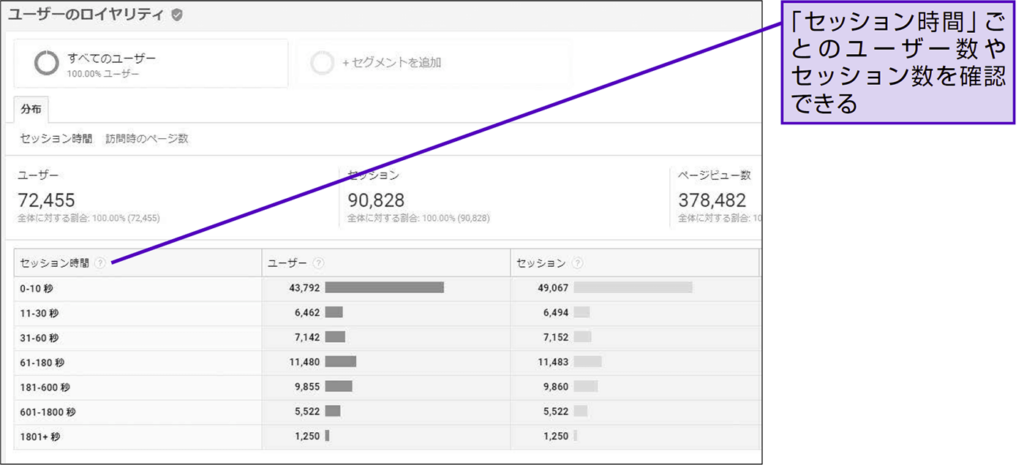Click the セッション時間 column header text
The height and width of the screenshot is (465, 1024).
pos(55,263)
